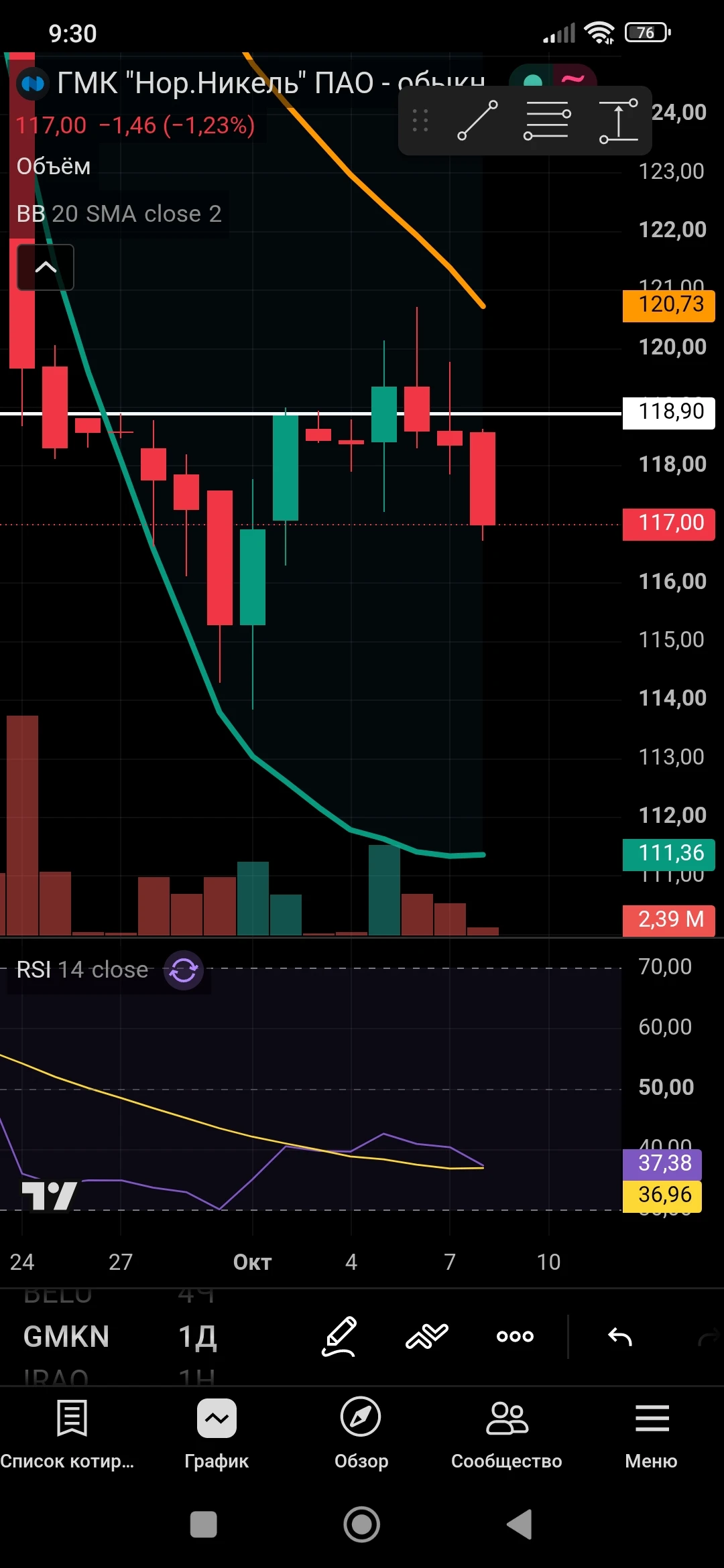This screenshot has height=1568, width=724.
Task: Open the GMKN symbol picker
Action: pos(66,1337)
